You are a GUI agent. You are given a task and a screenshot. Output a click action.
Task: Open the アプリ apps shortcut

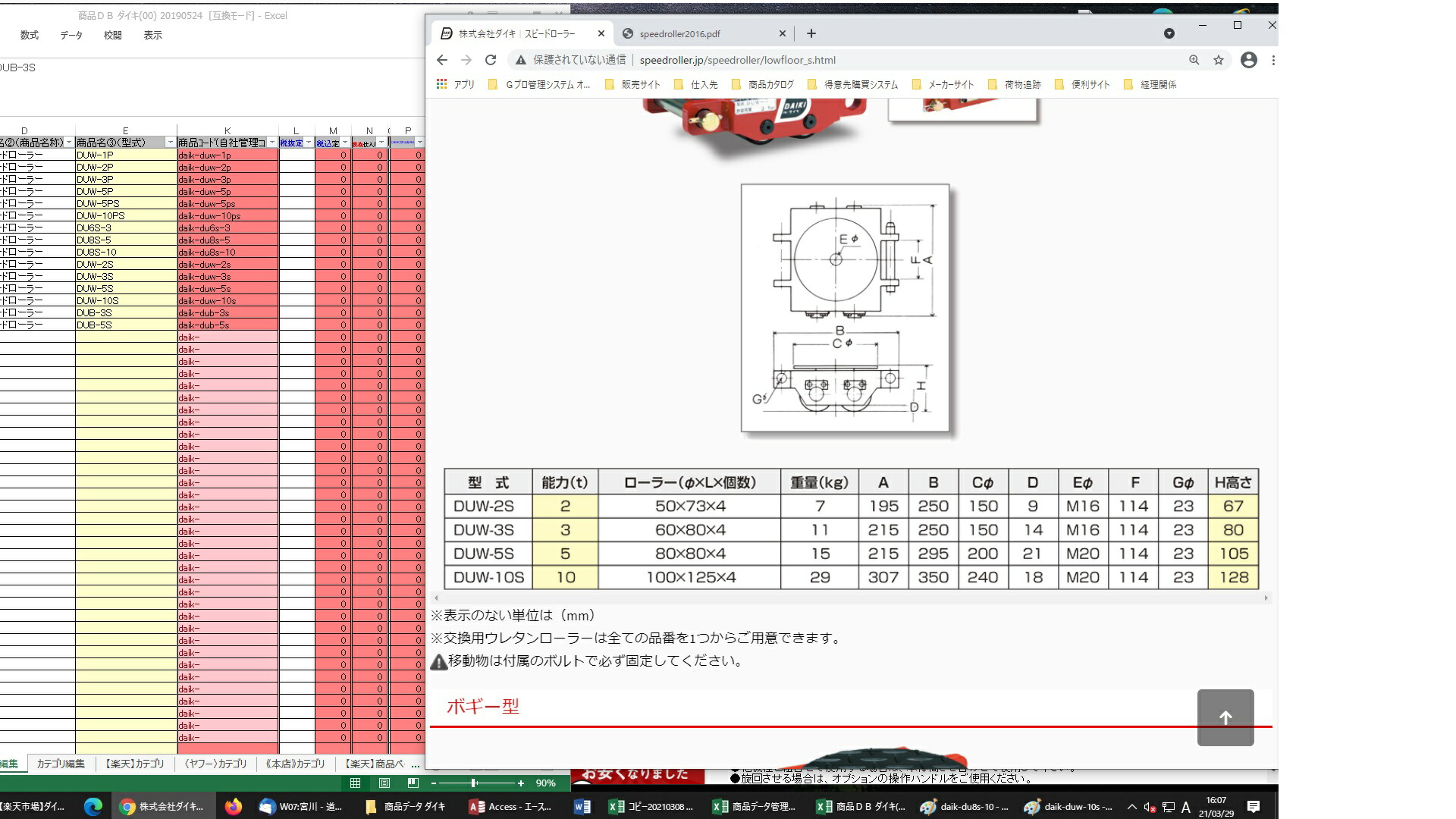[x=456, y=84]
